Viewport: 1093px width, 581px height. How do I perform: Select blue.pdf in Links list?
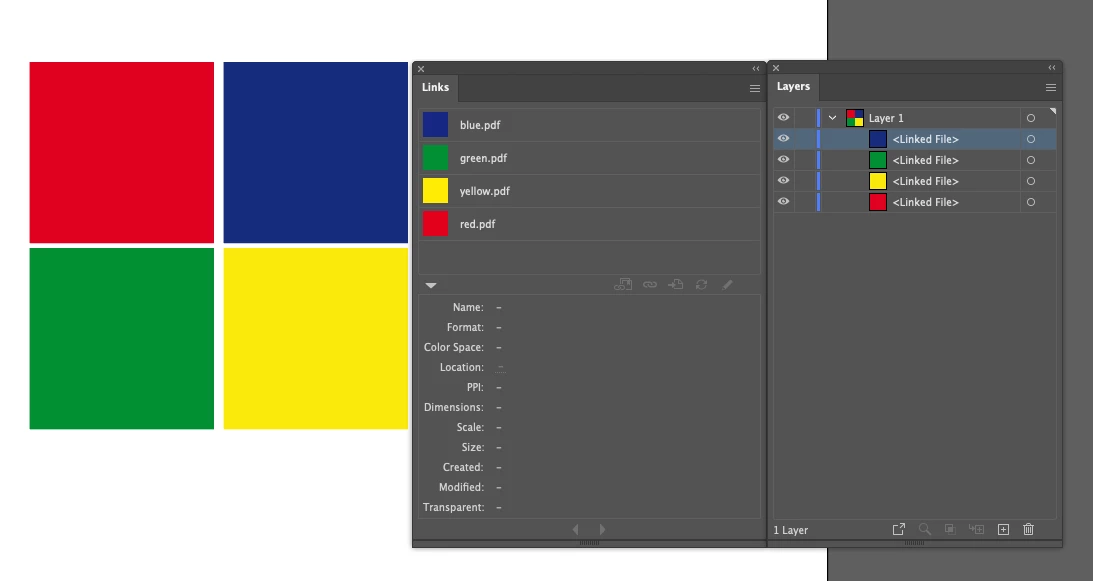point(589,125)
